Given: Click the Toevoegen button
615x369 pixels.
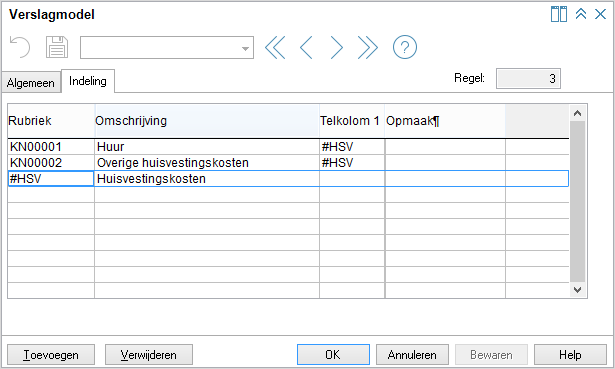Looking at the screenshot, I should click(x=51, y=354).
